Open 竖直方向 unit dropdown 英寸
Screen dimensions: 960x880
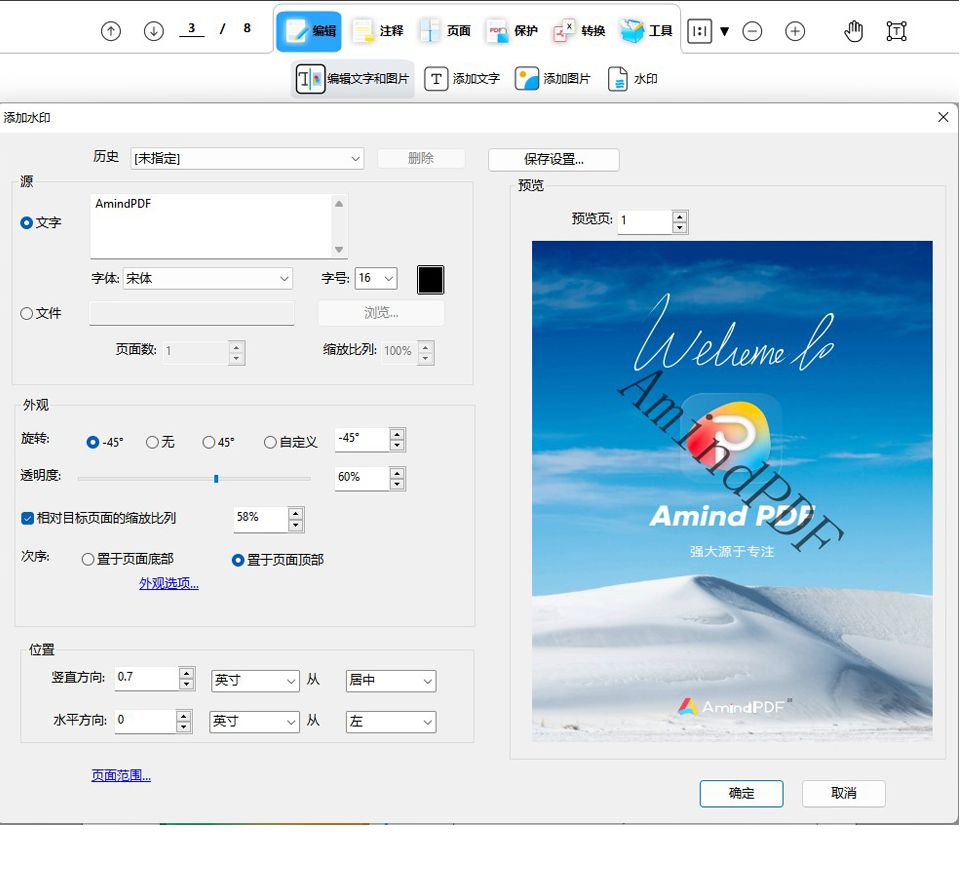[x=255, y=680]
